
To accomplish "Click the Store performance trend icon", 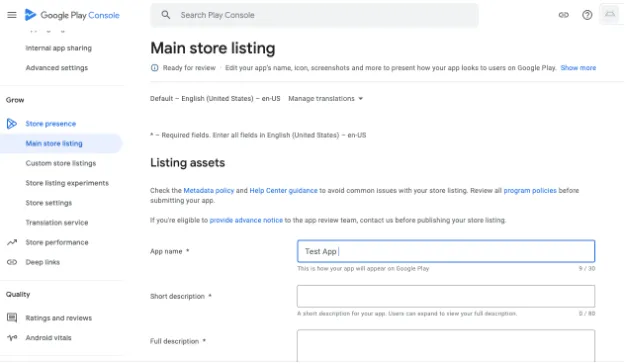I will tap(12, 242).
